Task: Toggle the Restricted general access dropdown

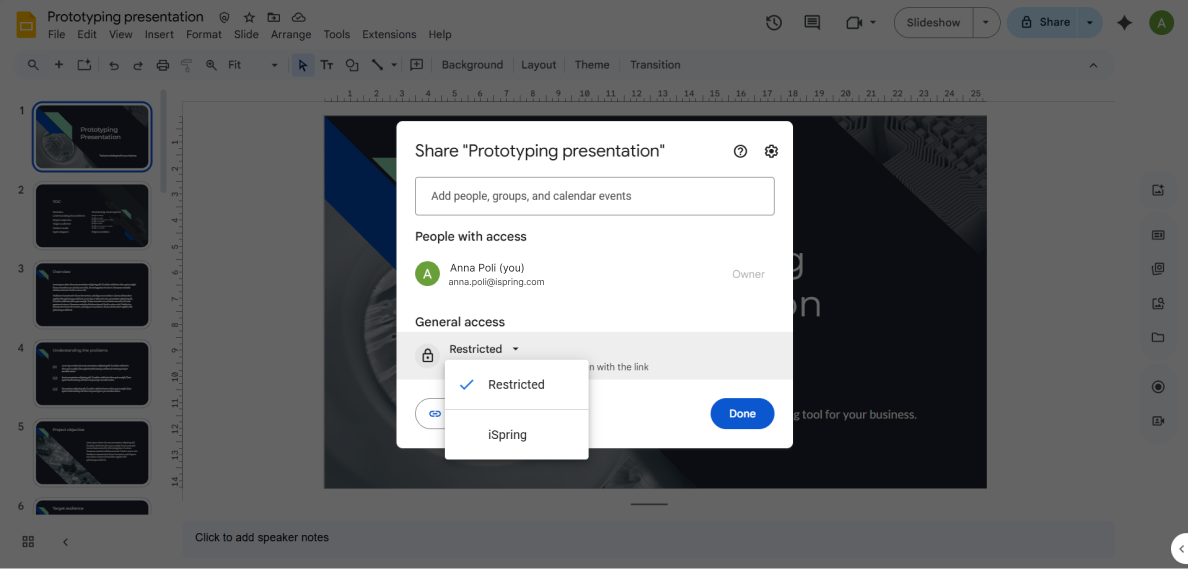Action: pyautogui.click(x=484, y=349)
